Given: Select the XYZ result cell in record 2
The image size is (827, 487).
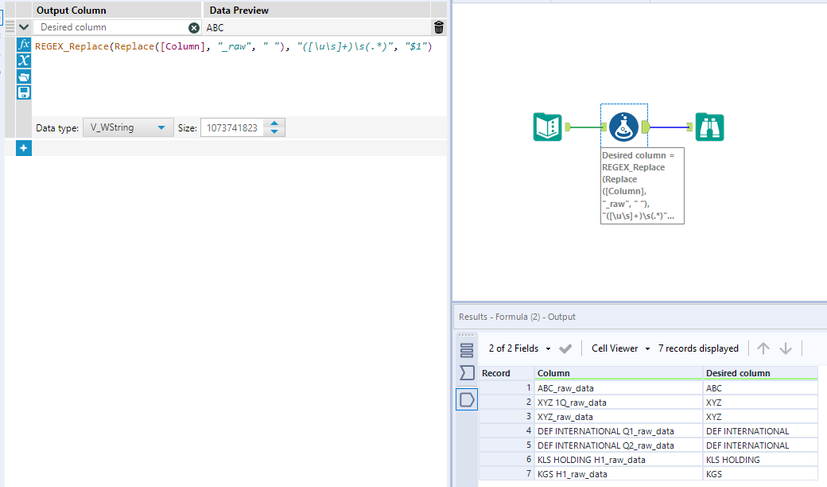Looking at the screenshot, I should (760, 403).
